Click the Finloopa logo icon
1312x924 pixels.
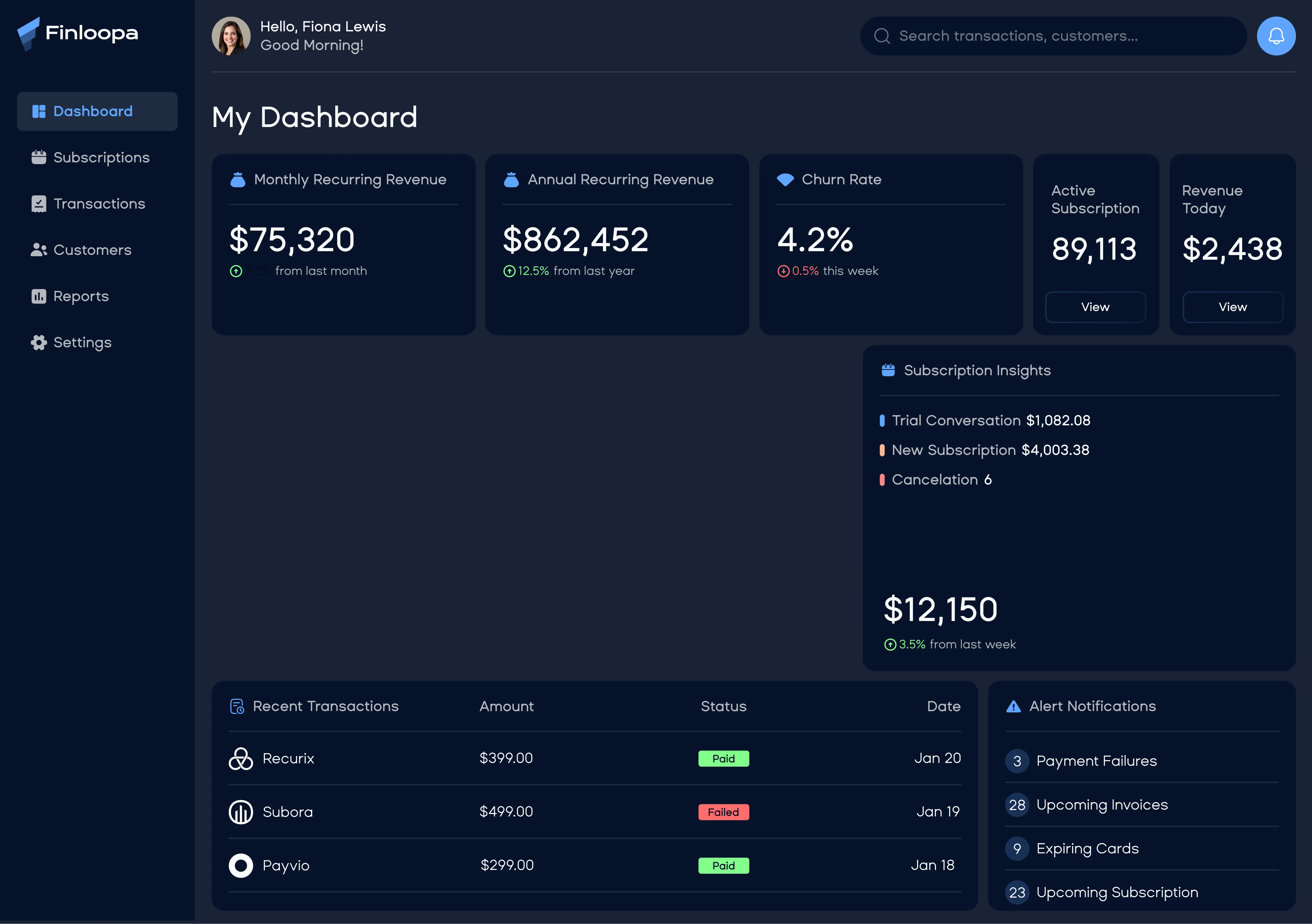point(29,34)
